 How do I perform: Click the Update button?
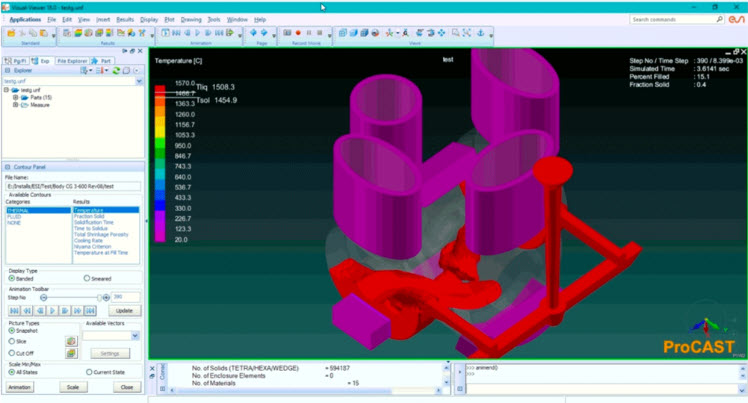pyautogui.click(x=122, y=311)
